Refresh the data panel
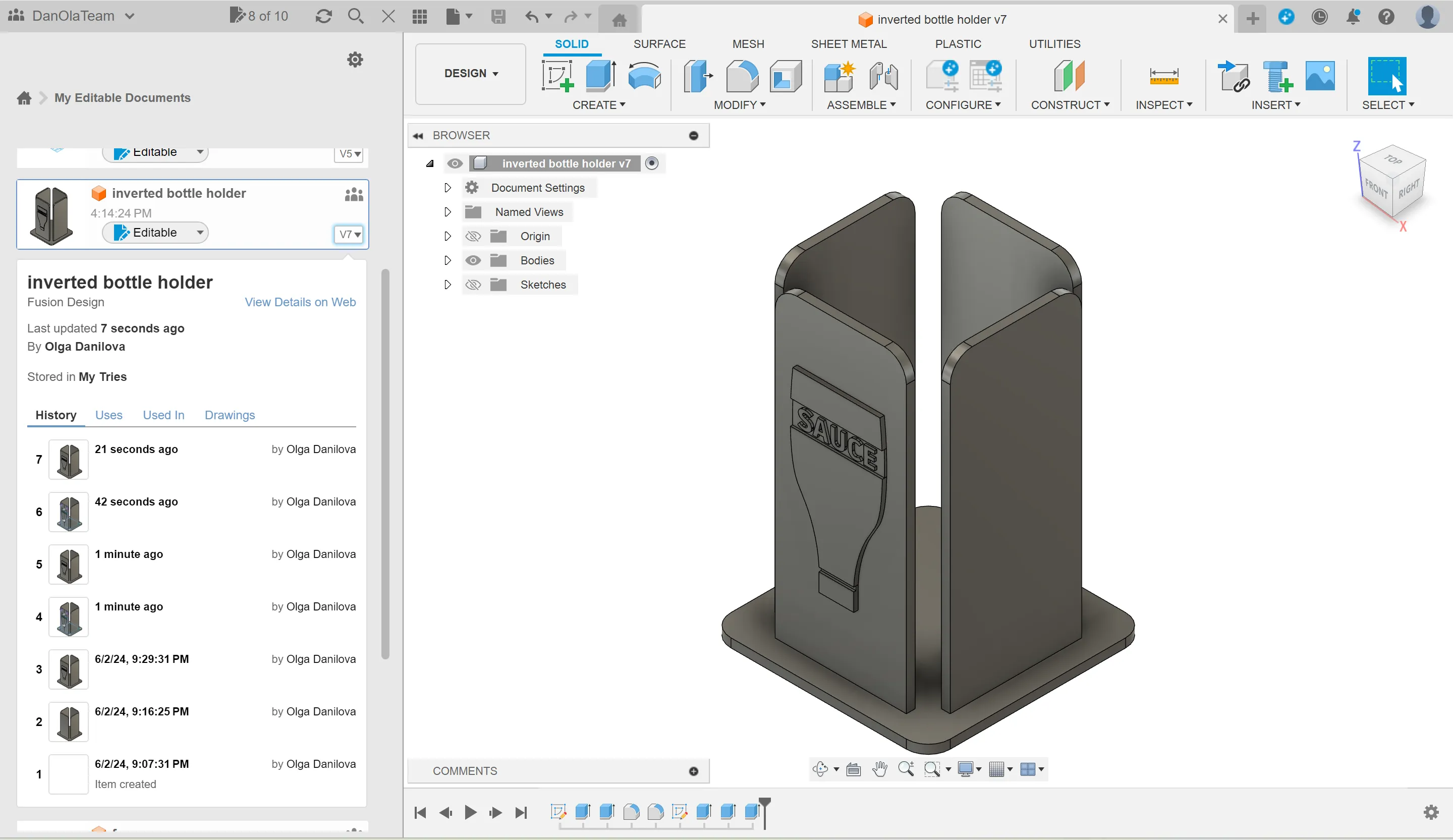Image resolution: width=1453 pixels, height=840 pixels. (x=323, y=16)
